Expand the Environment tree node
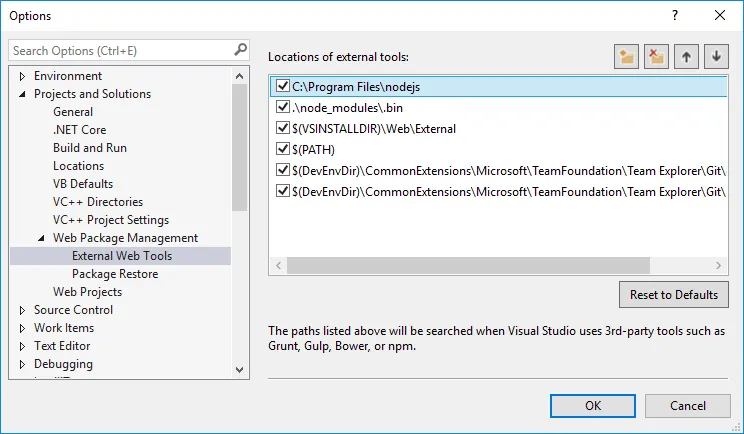Viewport: 744px width, 434px height. [x=23, y=76]
